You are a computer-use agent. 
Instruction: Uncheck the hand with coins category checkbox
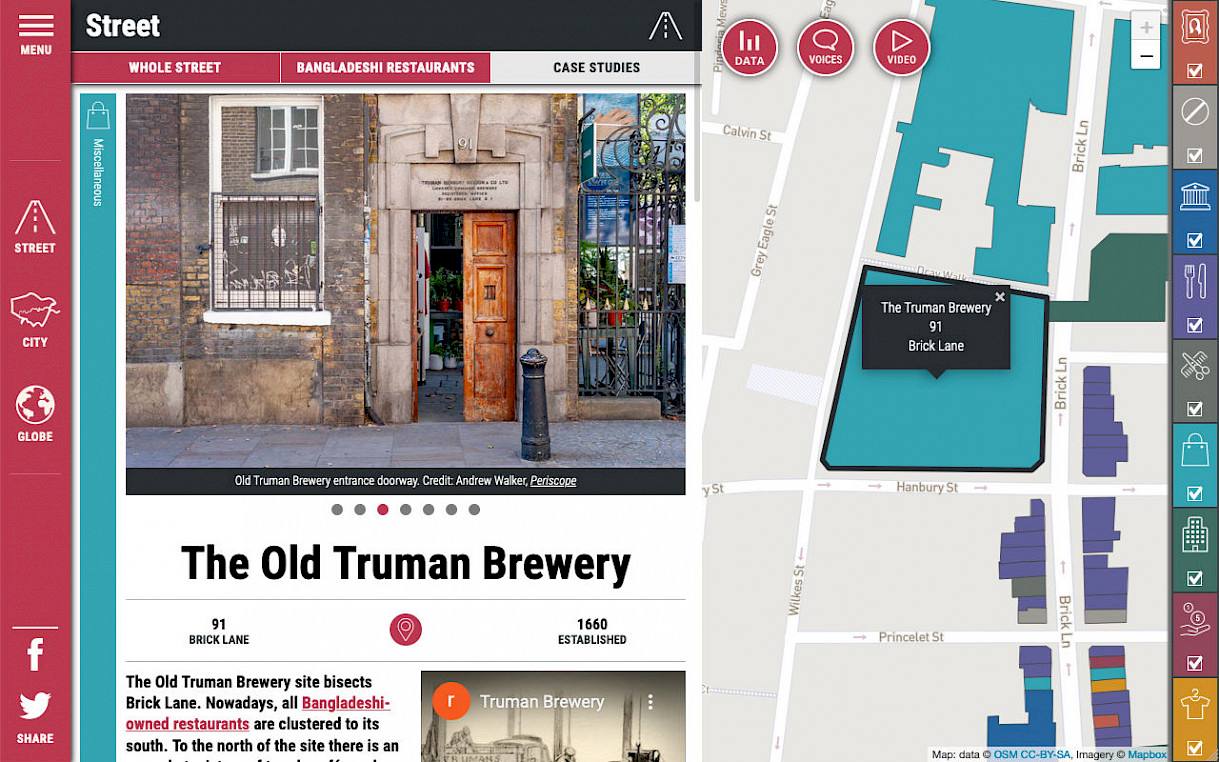click(1194, 663)
